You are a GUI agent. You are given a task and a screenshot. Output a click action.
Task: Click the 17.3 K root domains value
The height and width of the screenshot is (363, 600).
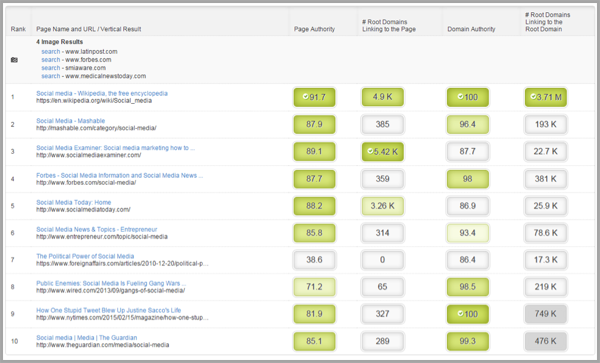click(x=546, y=260)
